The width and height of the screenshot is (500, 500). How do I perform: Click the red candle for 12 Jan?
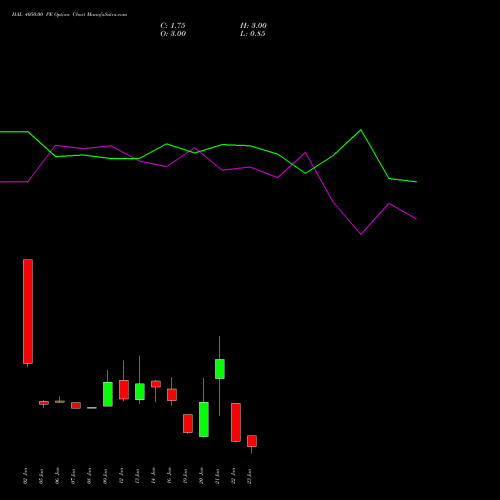[x=124, y=389]
